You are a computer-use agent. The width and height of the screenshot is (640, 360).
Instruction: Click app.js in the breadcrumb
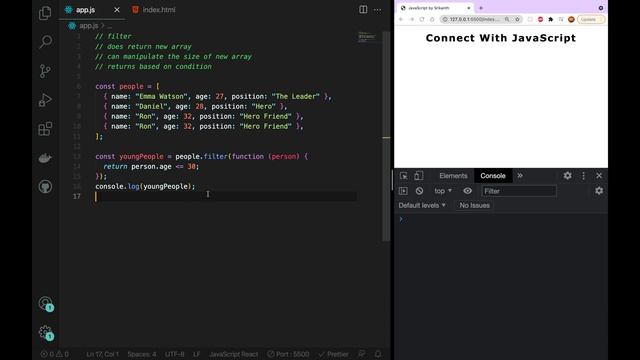[89, 26]
